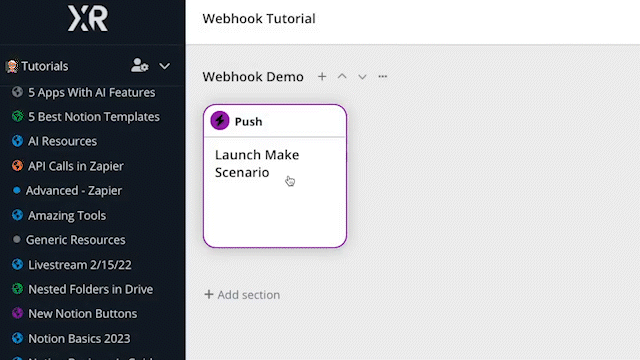Click the Amazing Tools globe icon

pyautogui.click(x=17, y=215)
